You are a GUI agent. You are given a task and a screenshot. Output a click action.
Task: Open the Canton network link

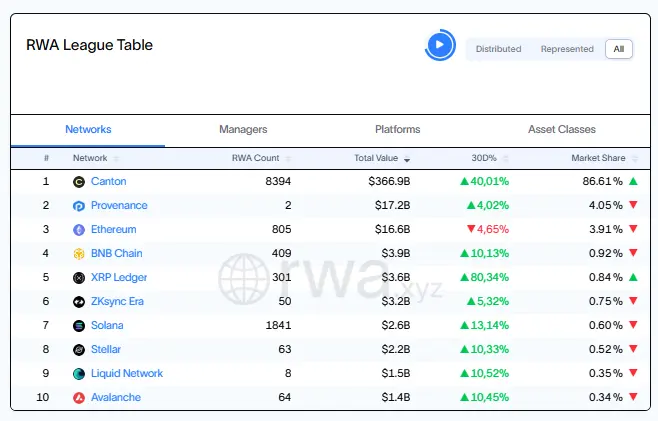coord(109,181)
